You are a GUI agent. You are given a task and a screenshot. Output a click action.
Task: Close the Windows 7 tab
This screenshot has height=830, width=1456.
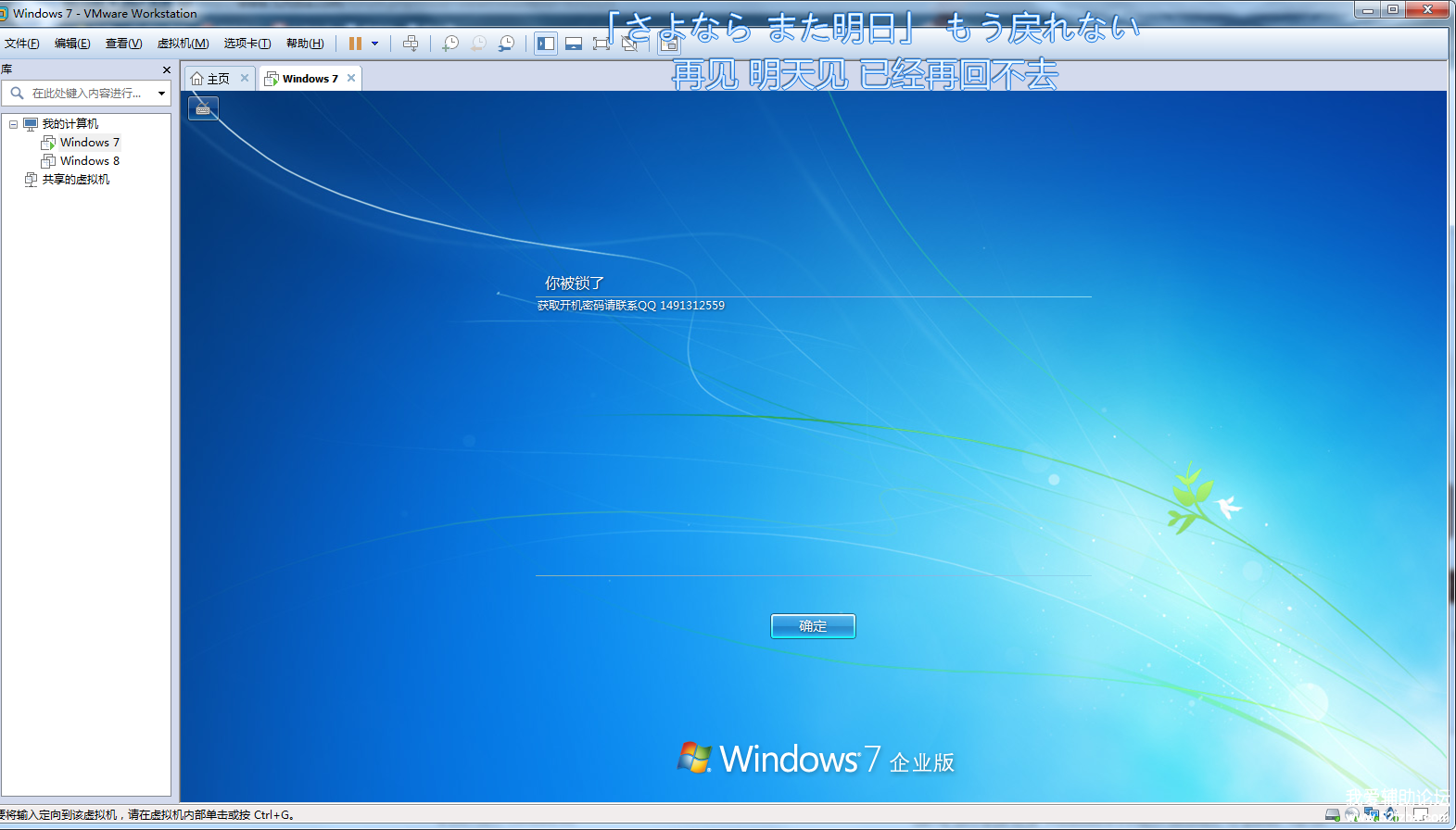coord(351,78)
